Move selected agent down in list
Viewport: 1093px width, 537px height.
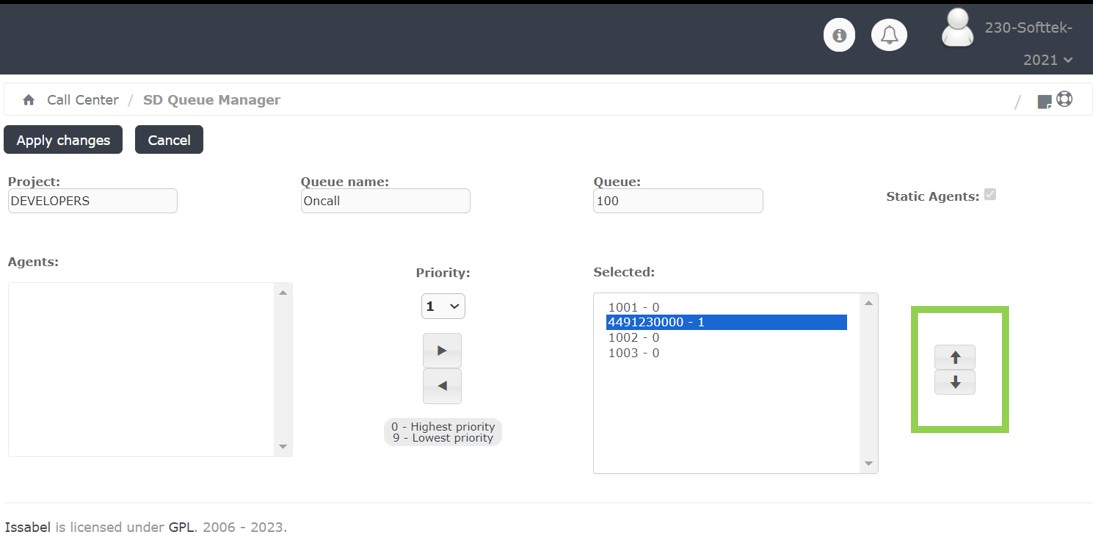point(954,382)
